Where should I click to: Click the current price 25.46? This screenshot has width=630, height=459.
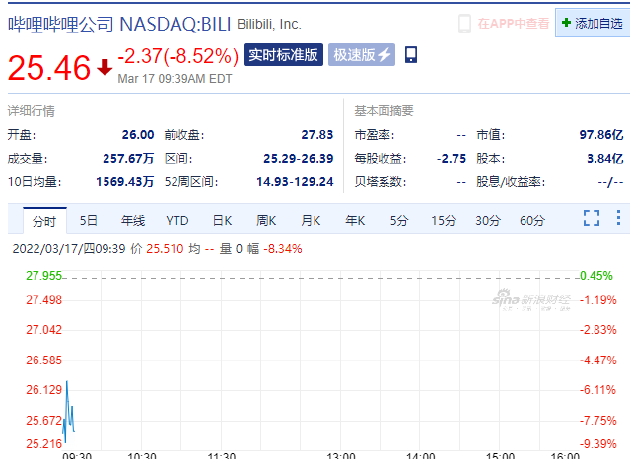[x=49, y=68]
